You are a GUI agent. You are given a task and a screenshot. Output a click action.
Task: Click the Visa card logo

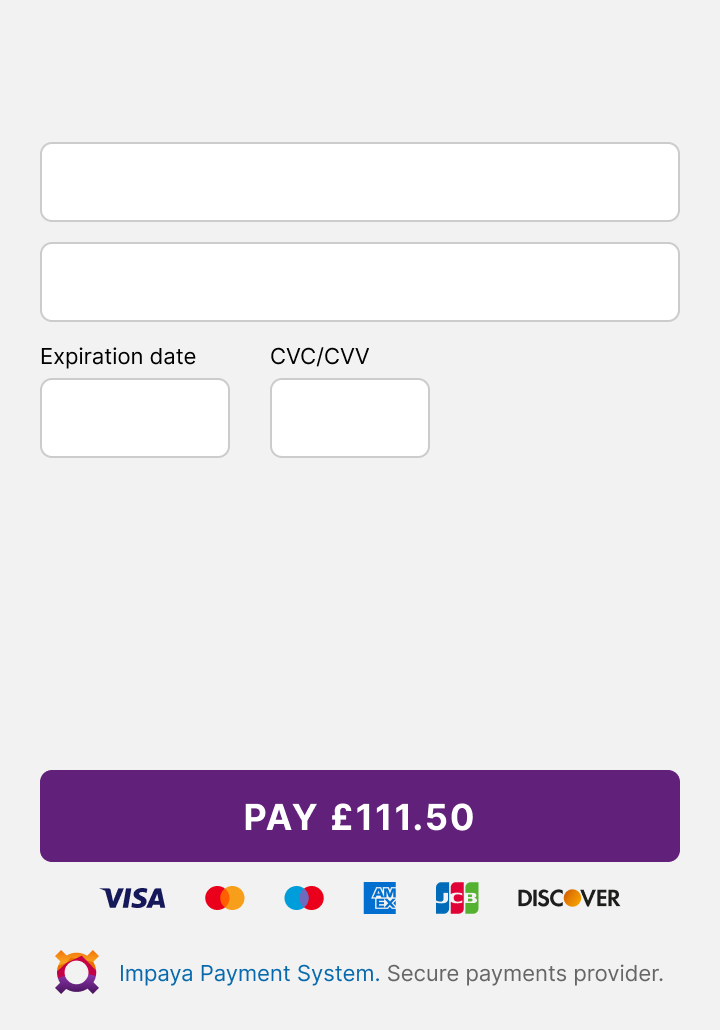point(133,898)
